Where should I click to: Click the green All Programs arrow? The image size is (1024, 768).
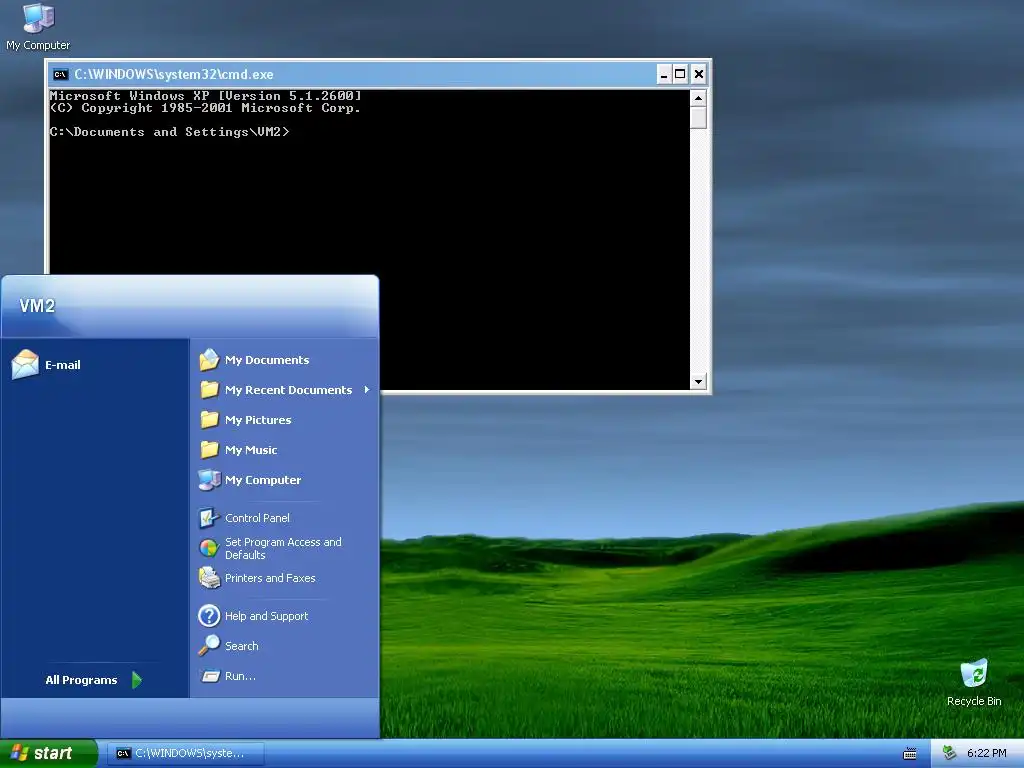[136, 680]
